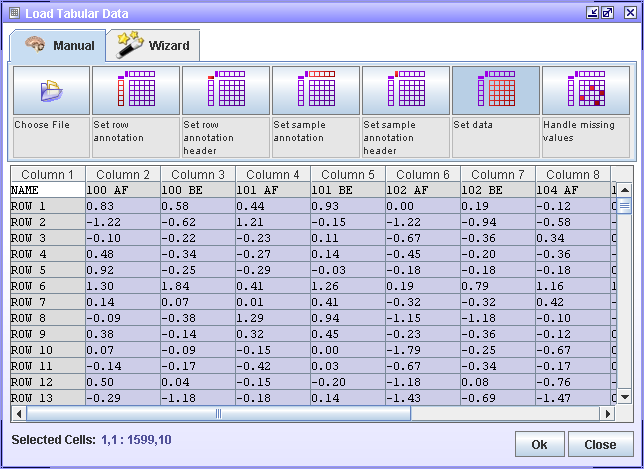Select the 101 AF cell
Screen dimensions: 644x469
(273, 190)
